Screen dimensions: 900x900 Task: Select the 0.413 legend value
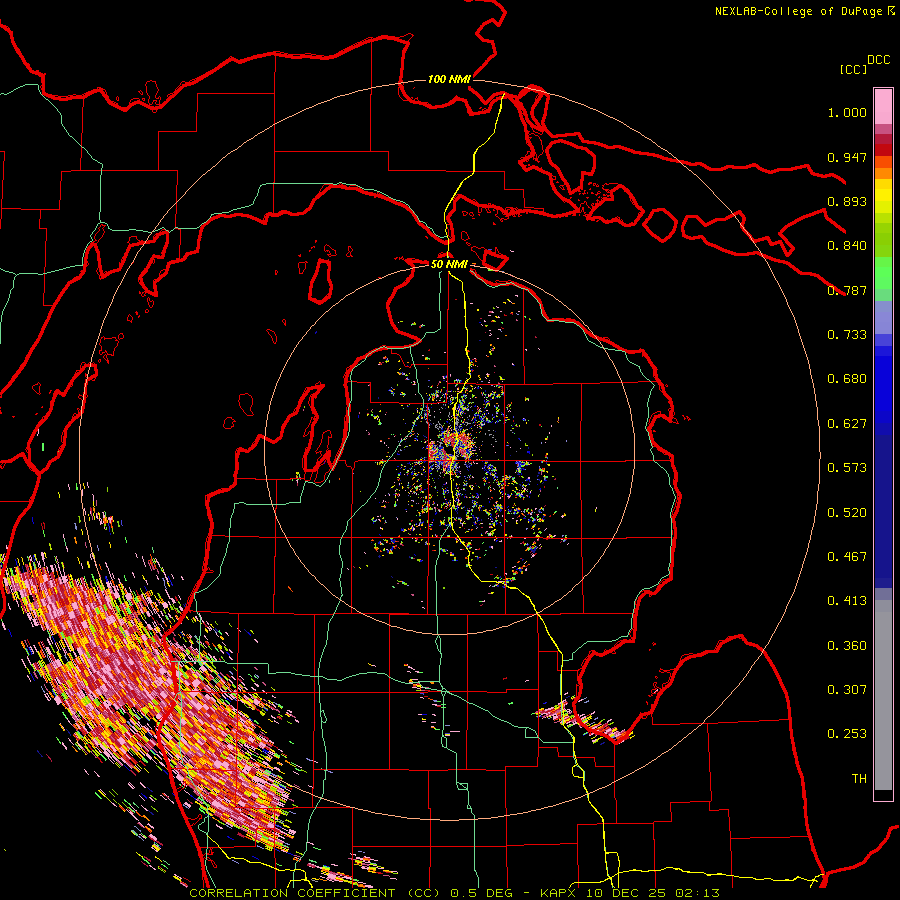click(x=847, y=601)
